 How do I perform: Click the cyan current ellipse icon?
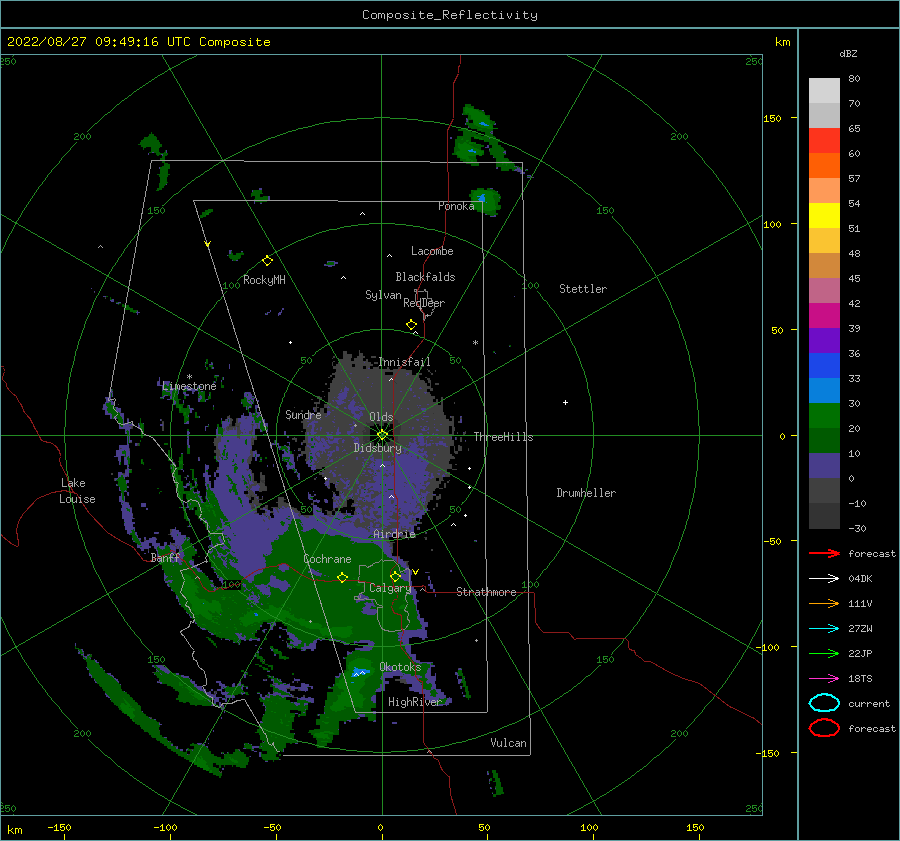824,703
